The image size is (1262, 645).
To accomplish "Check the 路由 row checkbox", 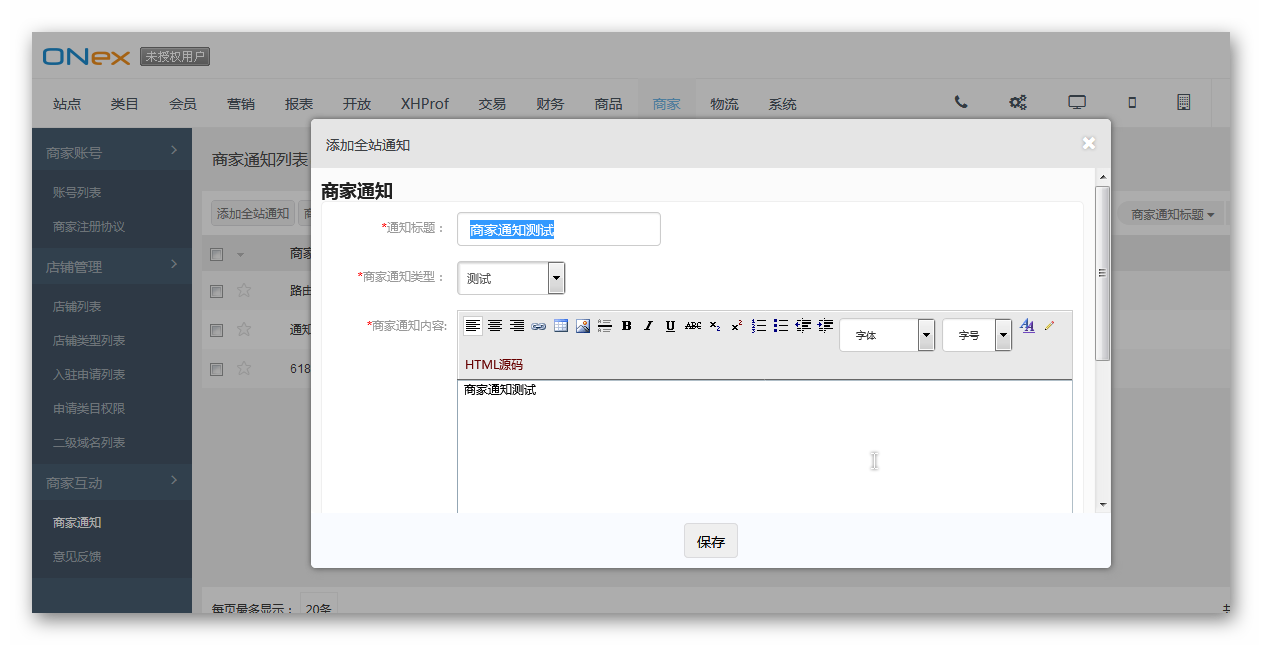I will coord(216,292).
